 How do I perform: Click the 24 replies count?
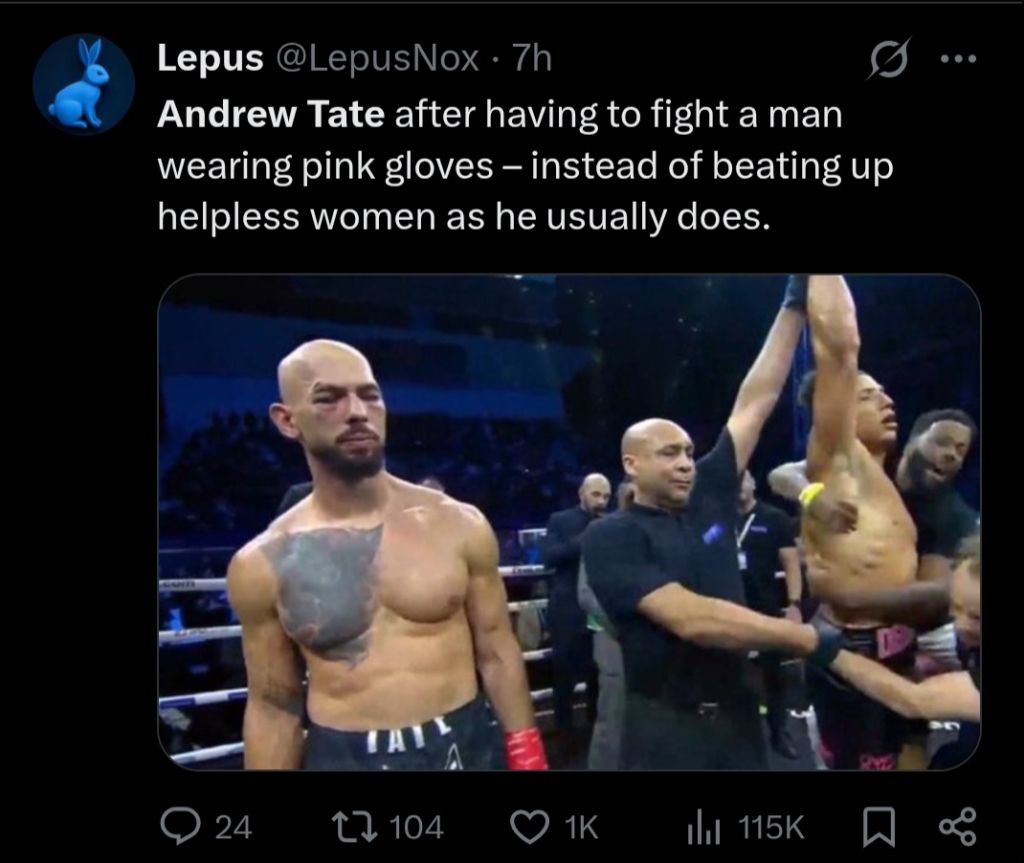click(234, 827)
